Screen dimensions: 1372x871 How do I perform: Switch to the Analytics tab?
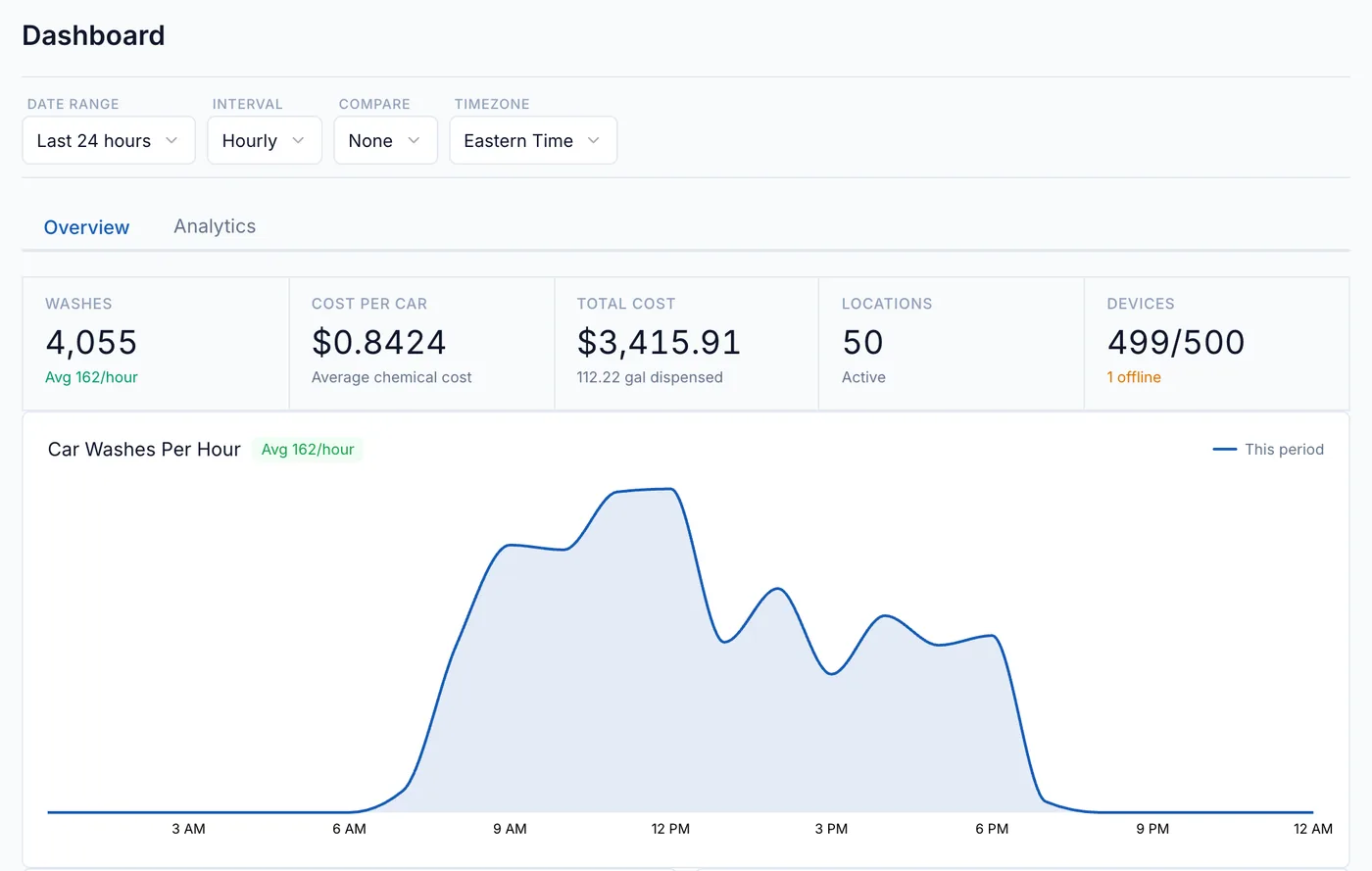click(x=215, y=226)
